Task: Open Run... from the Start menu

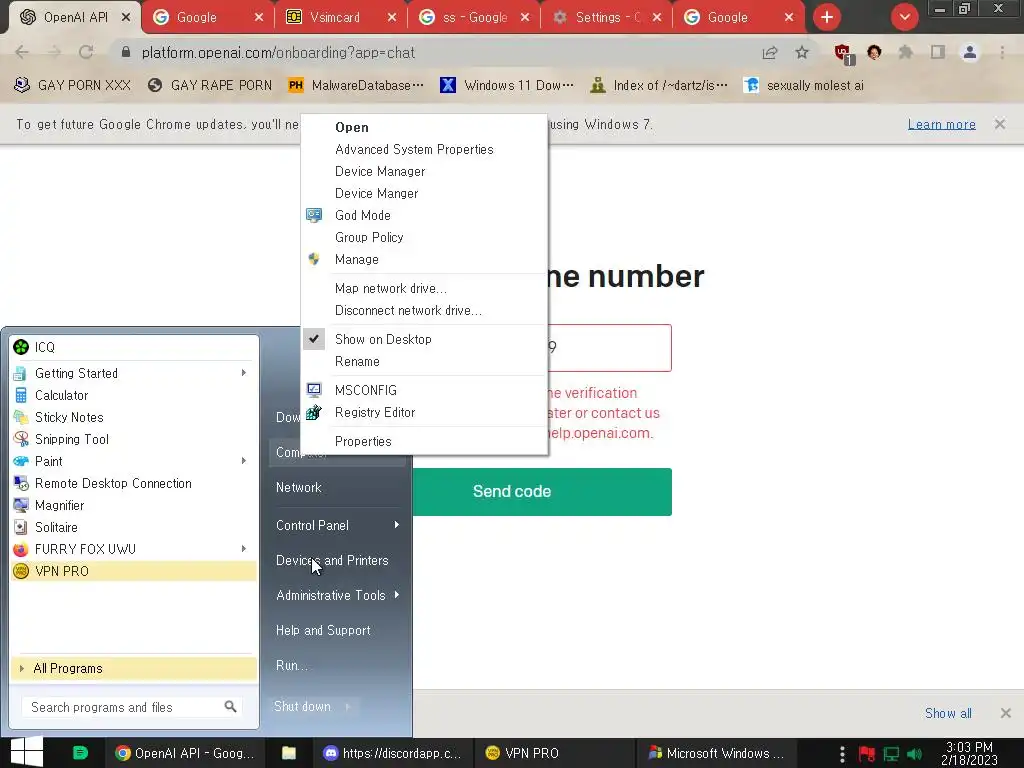Action: [x=292, y=665]
